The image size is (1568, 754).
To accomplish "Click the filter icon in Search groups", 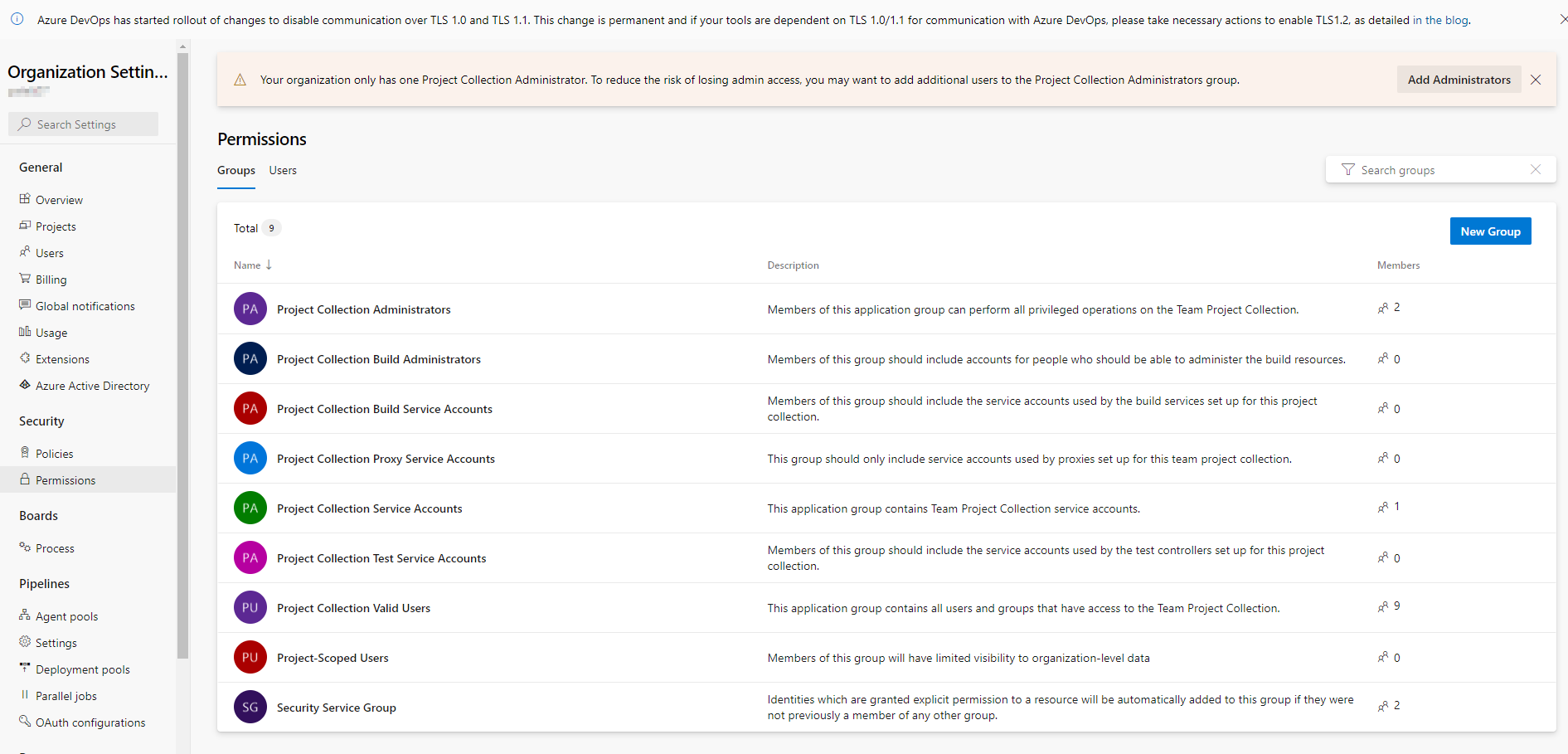I will point(1348,170).
